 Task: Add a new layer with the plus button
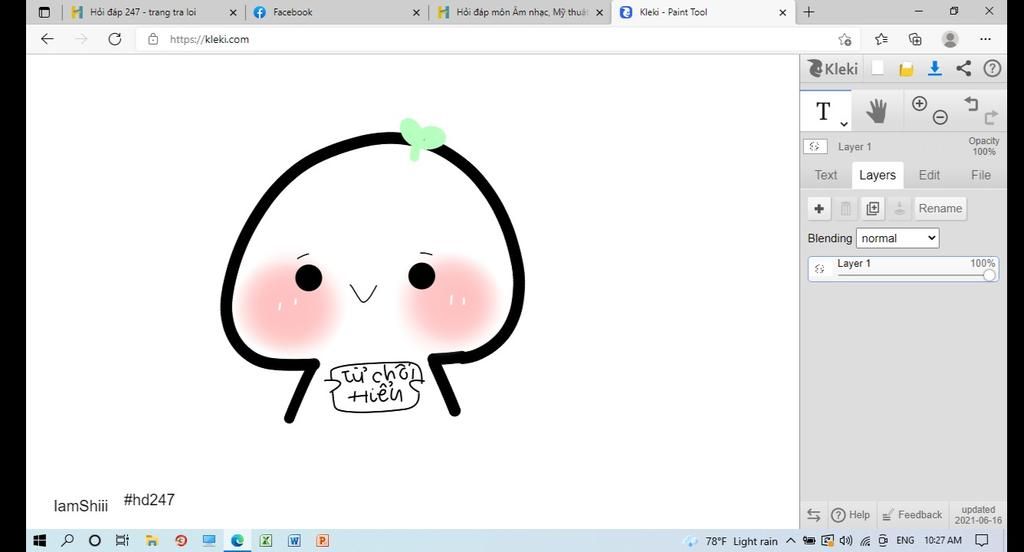coord(819,209)
